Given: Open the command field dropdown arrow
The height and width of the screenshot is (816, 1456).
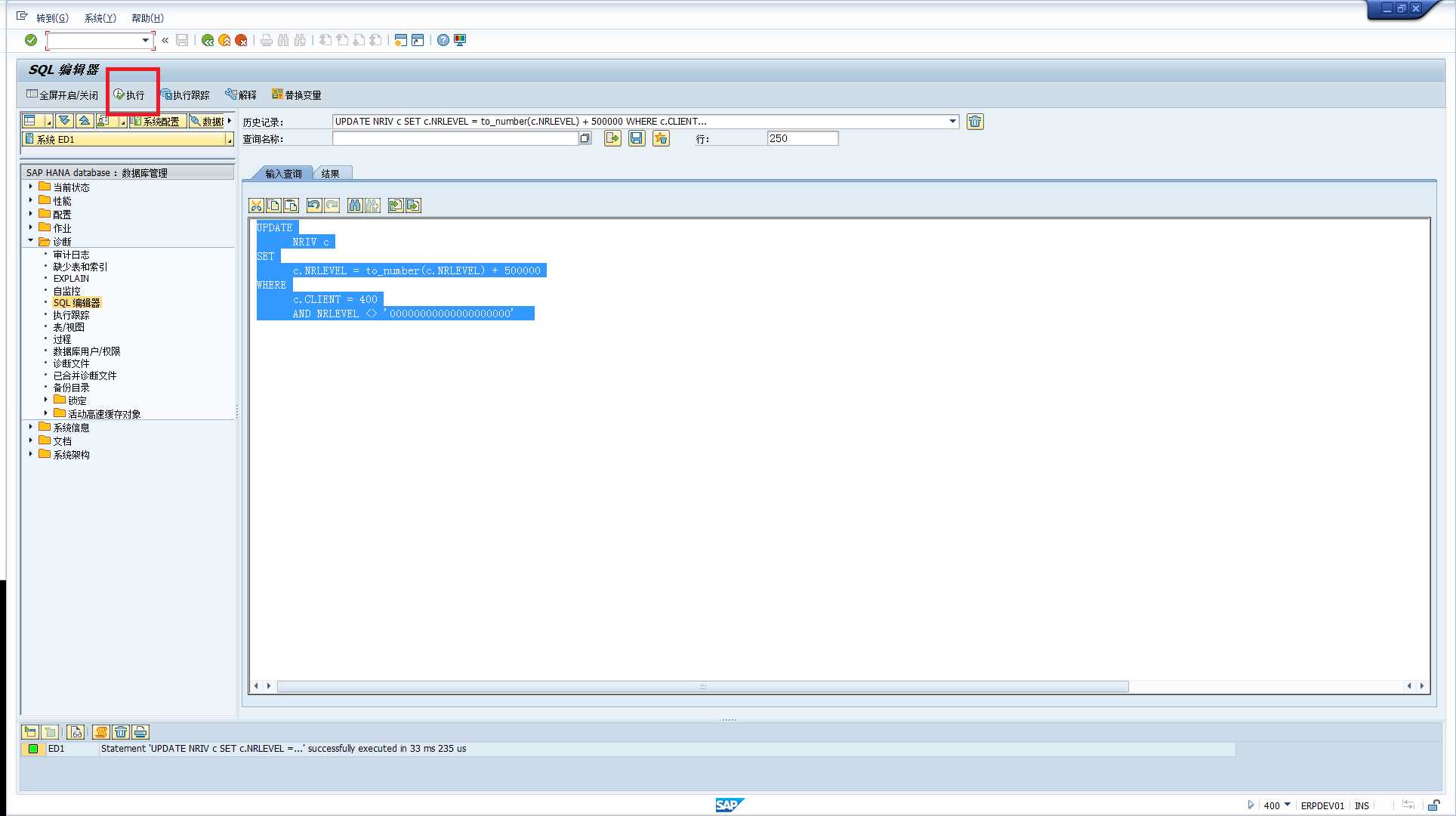Looking at the screenshot, I should tap(145, 40).
